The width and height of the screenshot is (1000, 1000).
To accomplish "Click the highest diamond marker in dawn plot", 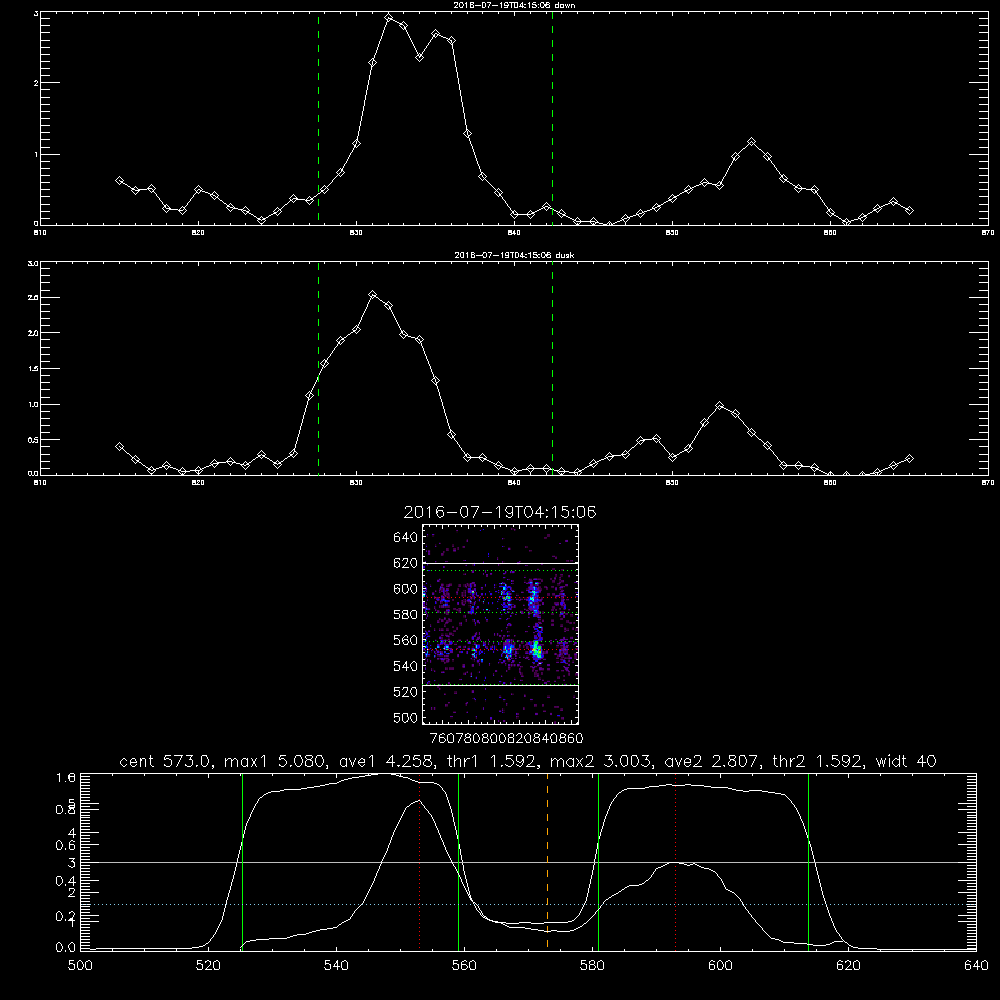I will pos(389,17).
